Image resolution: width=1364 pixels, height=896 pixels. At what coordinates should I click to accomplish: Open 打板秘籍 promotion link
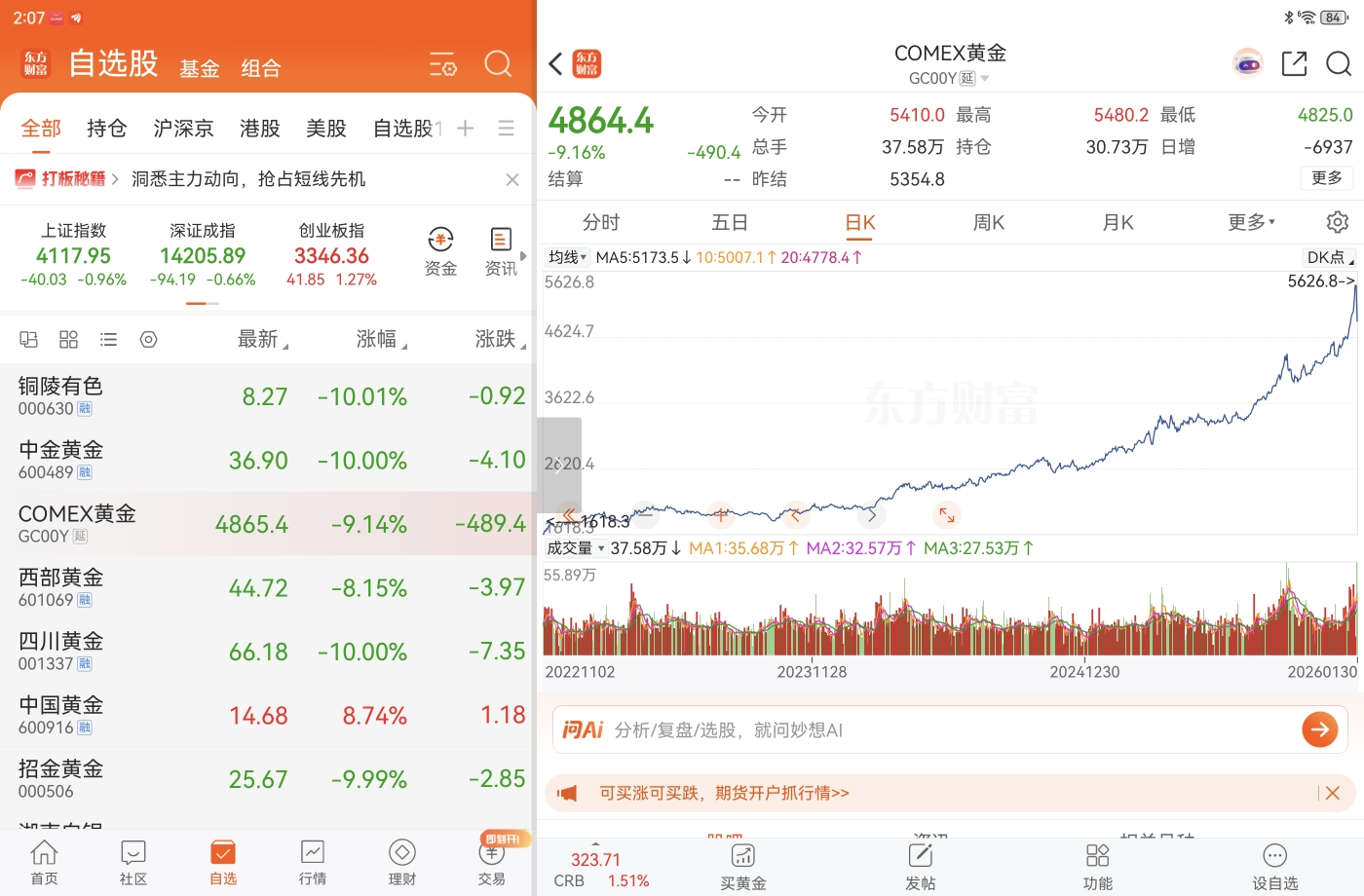(x=66, y=178)
